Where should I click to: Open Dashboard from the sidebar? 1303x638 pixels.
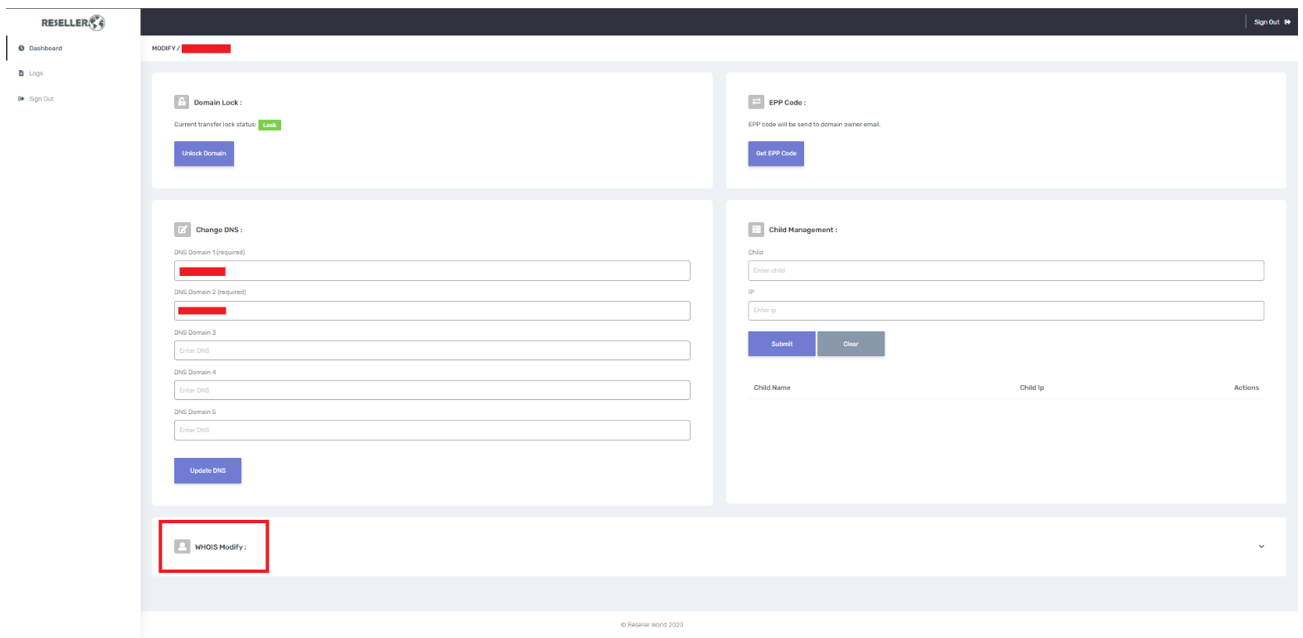pos(45,48)
